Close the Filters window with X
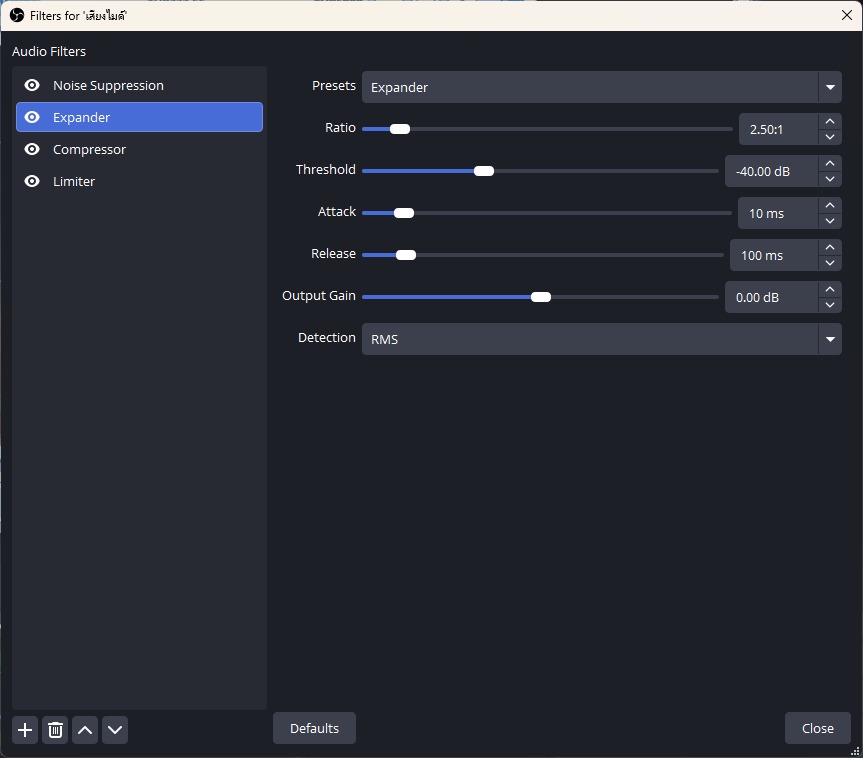This screenshot has width=863, height=758. [x=846, y=15]
